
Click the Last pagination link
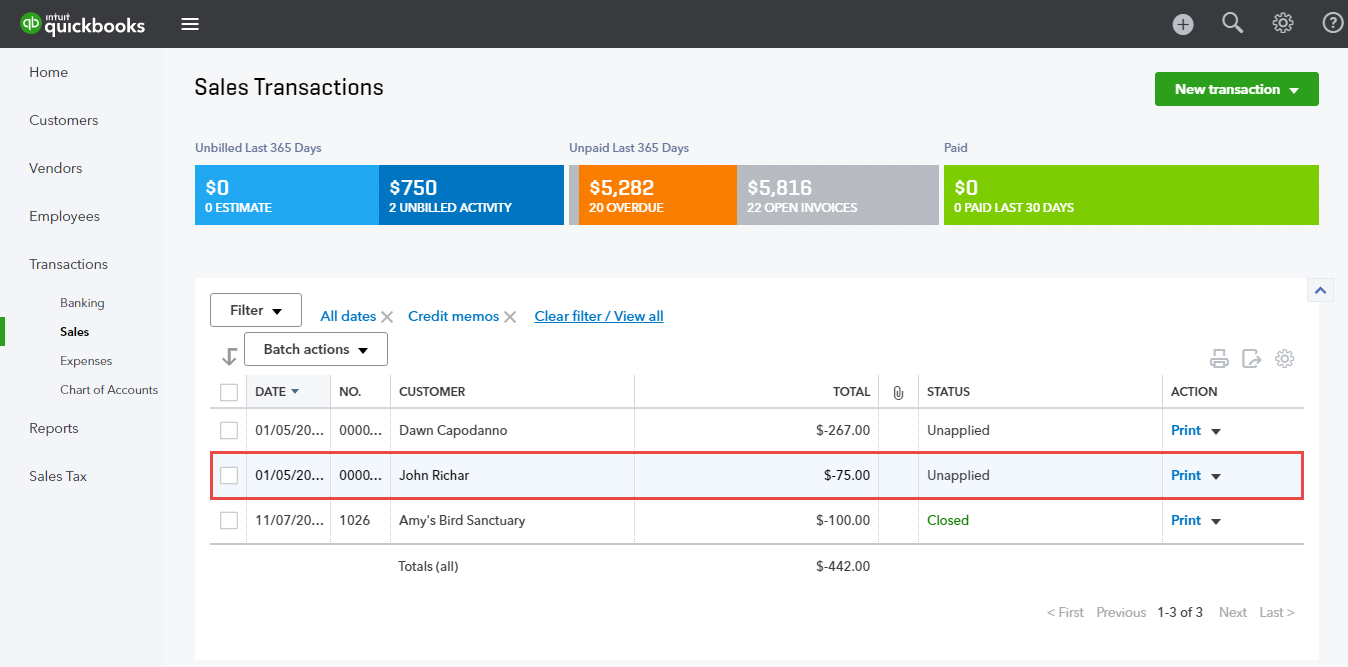(1277, 612)
